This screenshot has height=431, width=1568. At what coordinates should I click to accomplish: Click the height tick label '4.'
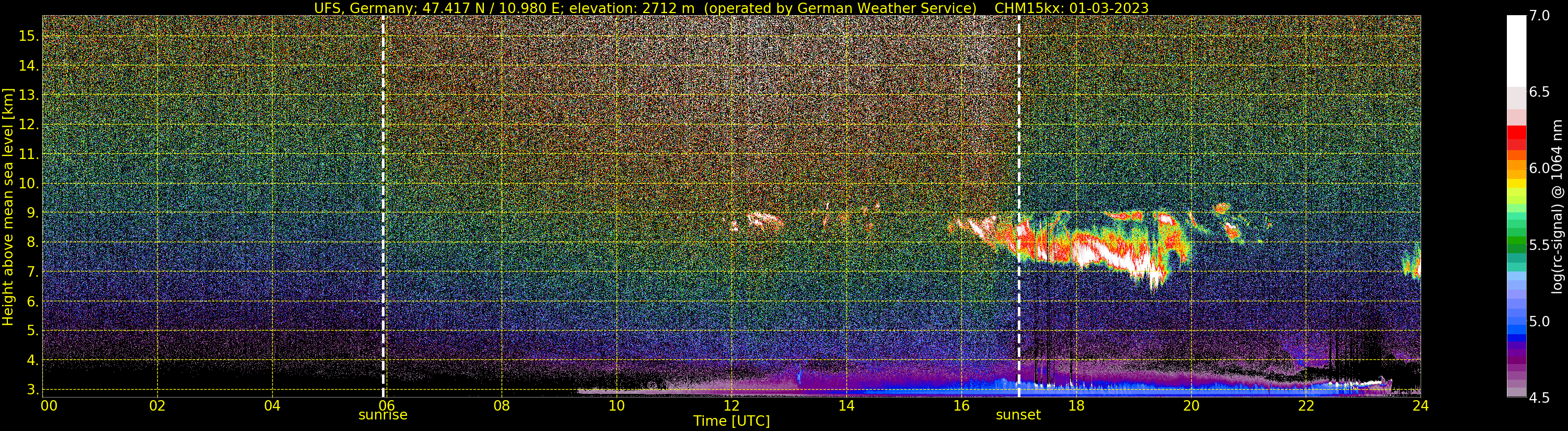pos(32,360)
